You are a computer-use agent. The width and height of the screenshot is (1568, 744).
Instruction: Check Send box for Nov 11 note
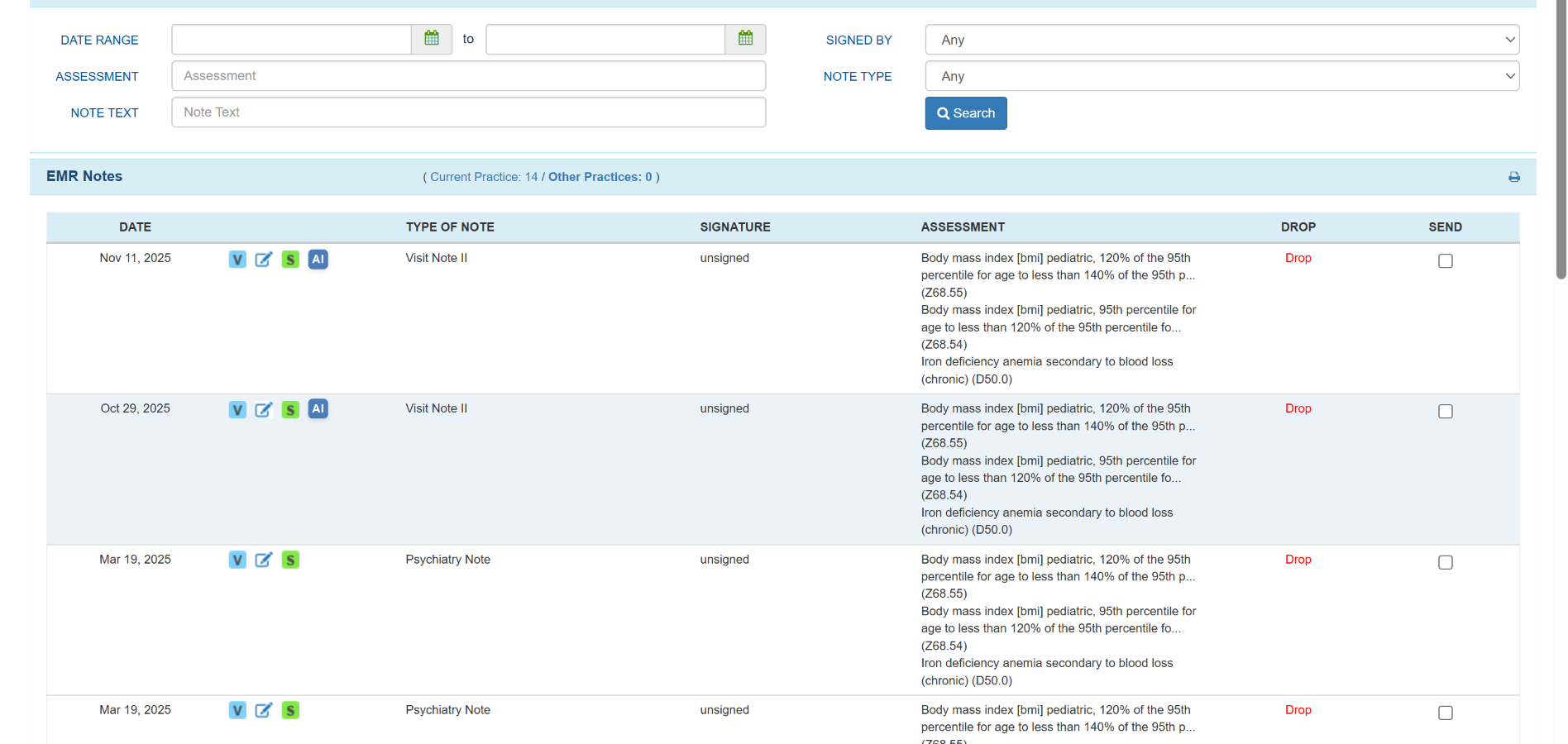point(1445,261)
